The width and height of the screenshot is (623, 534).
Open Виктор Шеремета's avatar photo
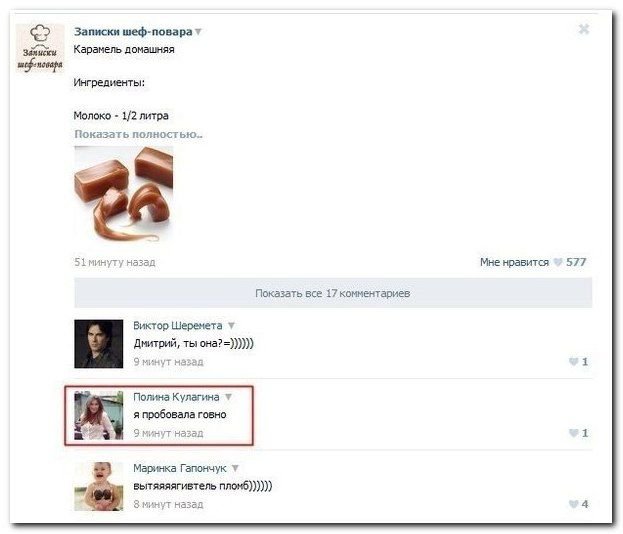(x=99, y=344)
